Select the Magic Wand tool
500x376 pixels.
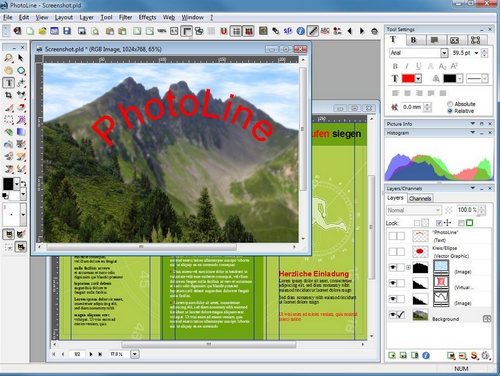(21, 120)
